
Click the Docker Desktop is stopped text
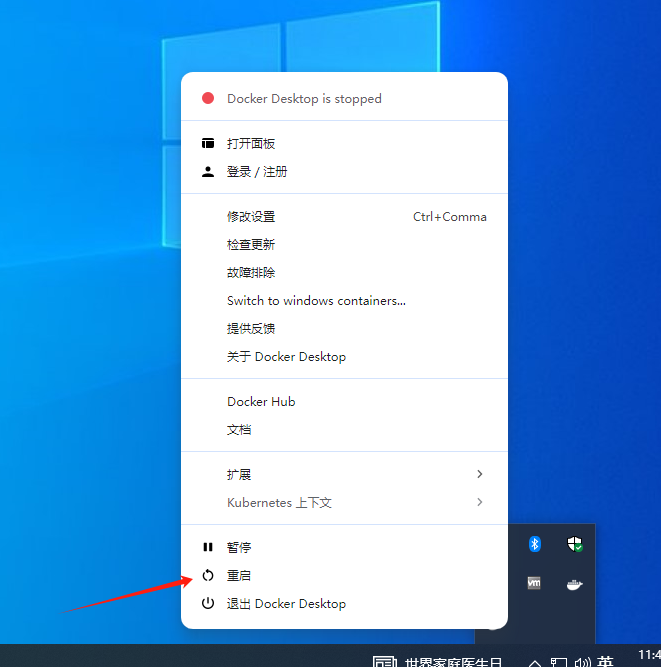click(x=304, y=99)
